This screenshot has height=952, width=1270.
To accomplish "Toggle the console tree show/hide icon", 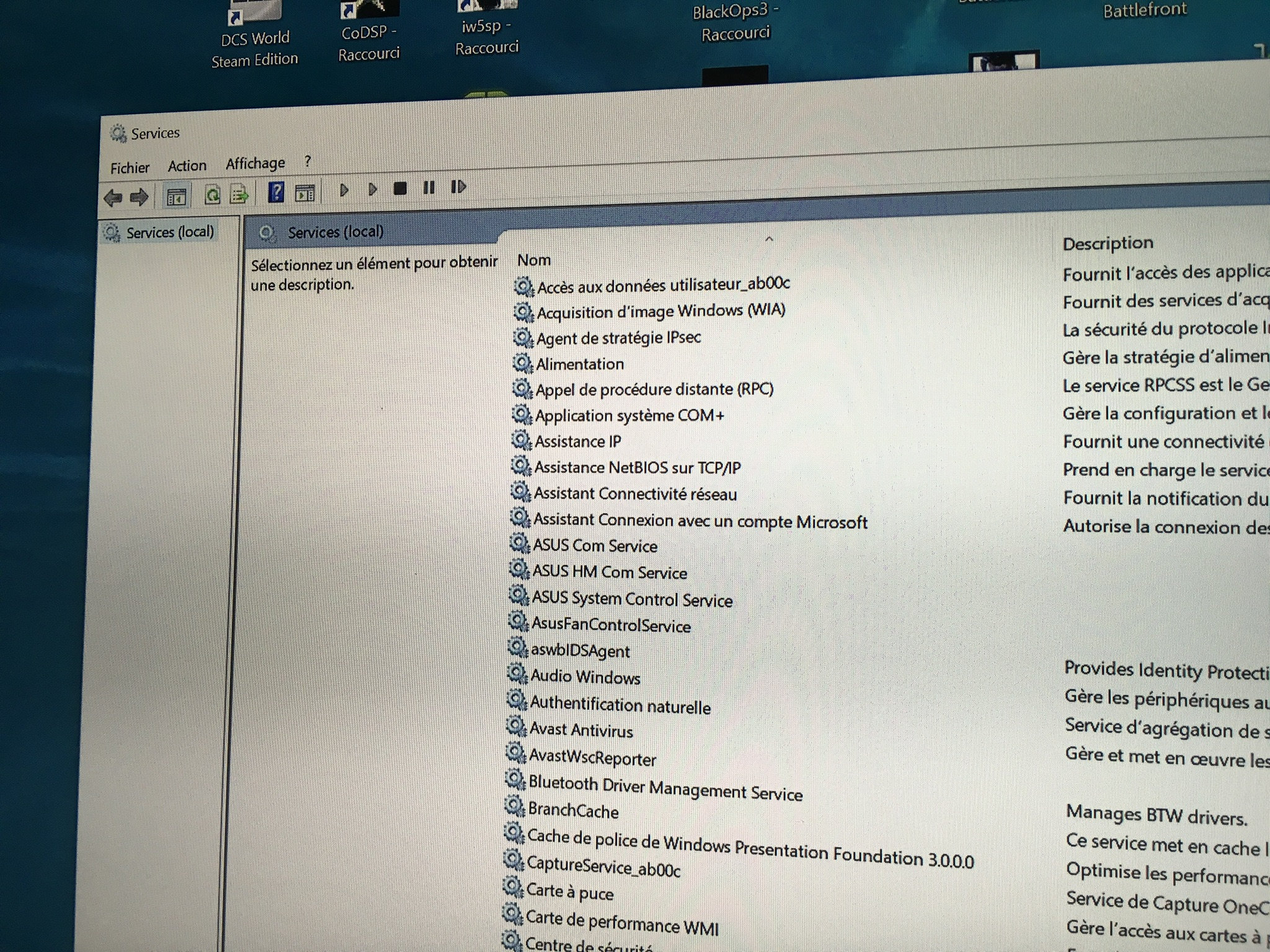I will [176, 196].
